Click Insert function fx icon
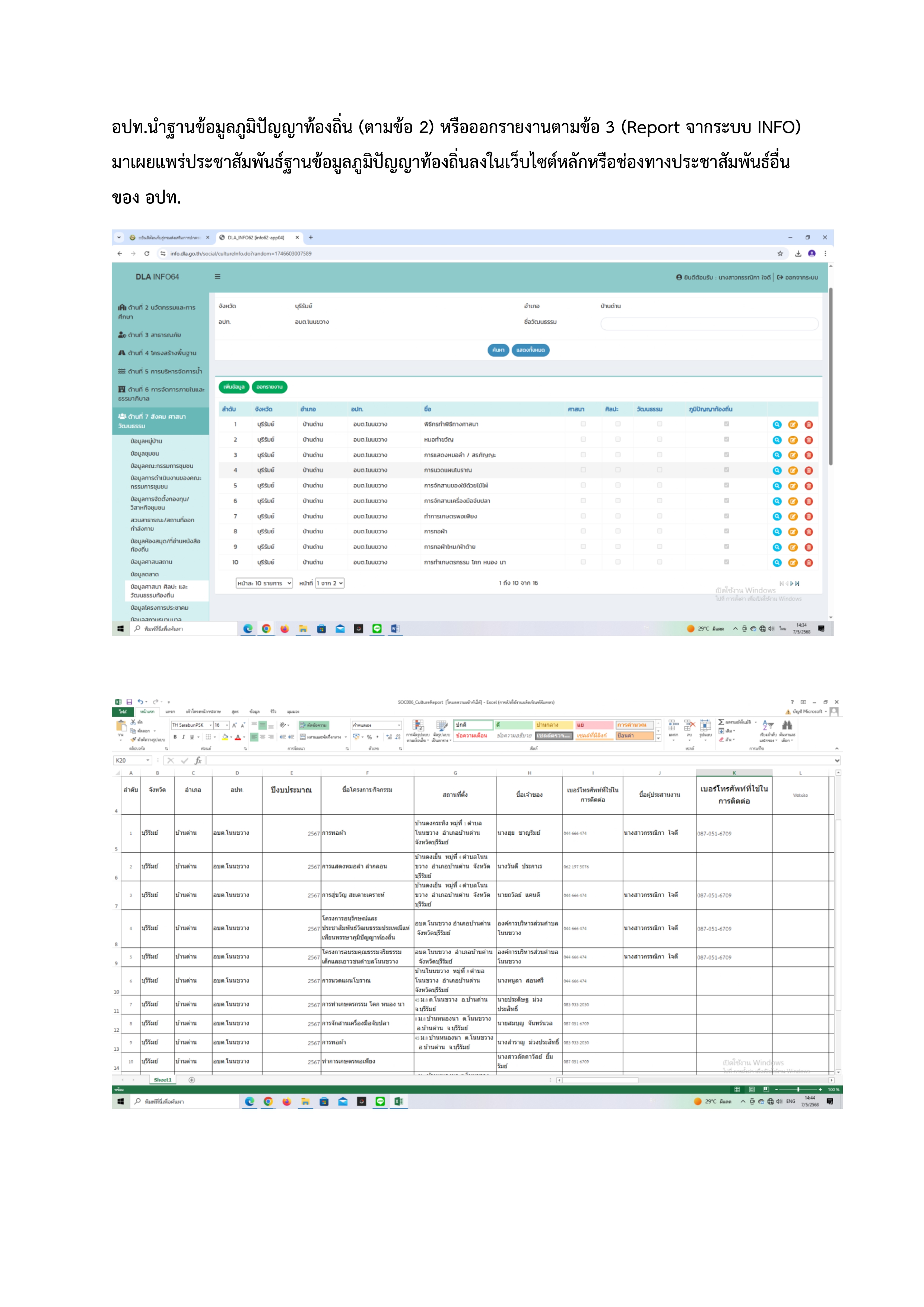The image size is (924, 1307). 198,761
